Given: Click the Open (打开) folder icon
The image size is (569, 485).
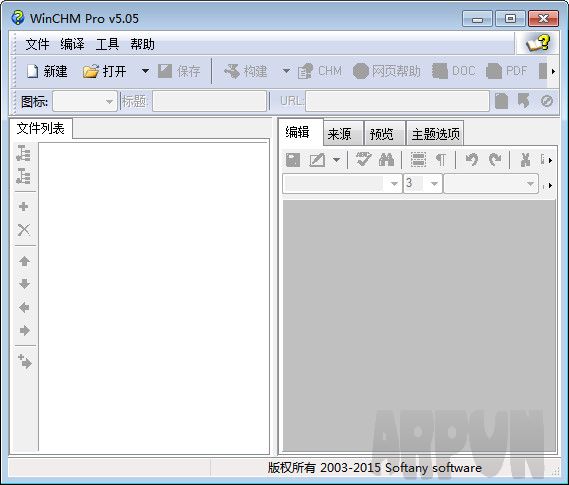Looking at the screenshot, I should (x=90, y=71).
